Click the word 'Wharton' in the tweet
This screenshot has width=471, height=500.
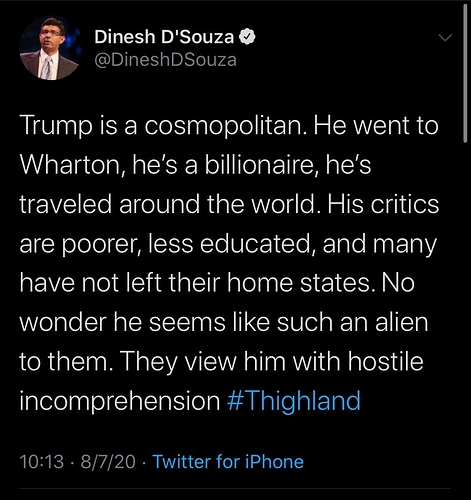click(73, 165)
